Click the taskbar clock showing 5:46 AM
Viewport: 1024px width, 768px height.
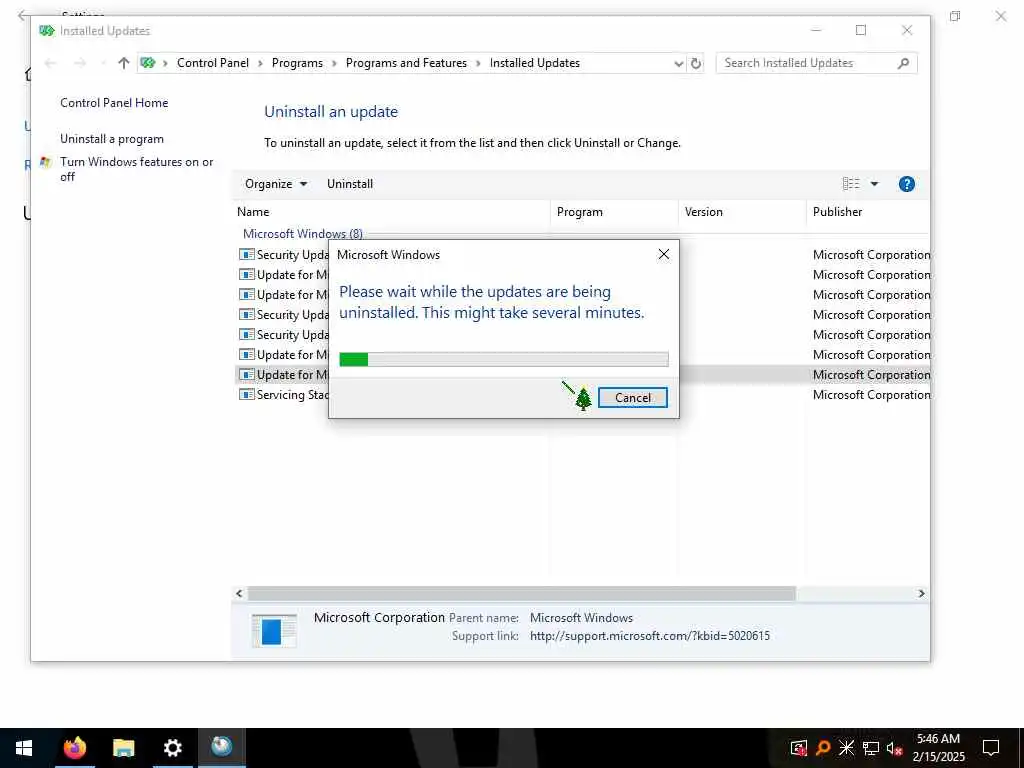coord(938,748)
